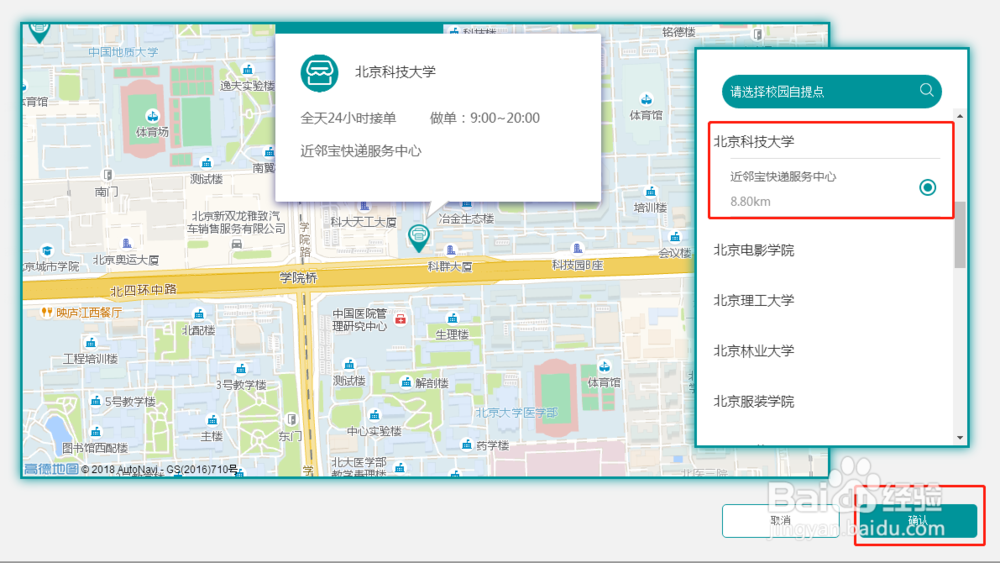This screenshot has height=563, width=1000.
Task: Click the 做单：9:00~20:00 hours text
Action: (485, 118)
